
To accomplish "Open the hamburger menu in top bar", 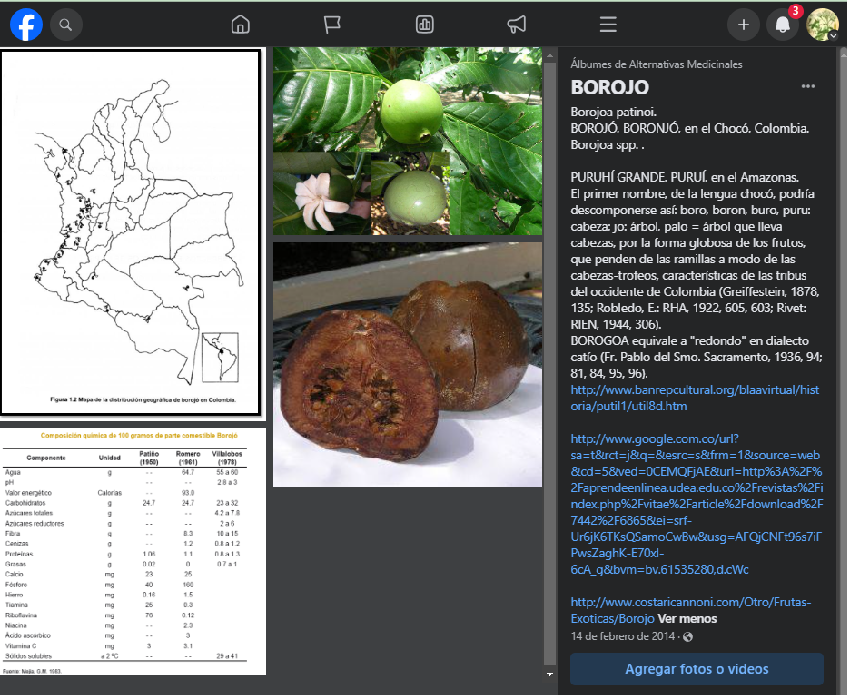I will [608, 24].
